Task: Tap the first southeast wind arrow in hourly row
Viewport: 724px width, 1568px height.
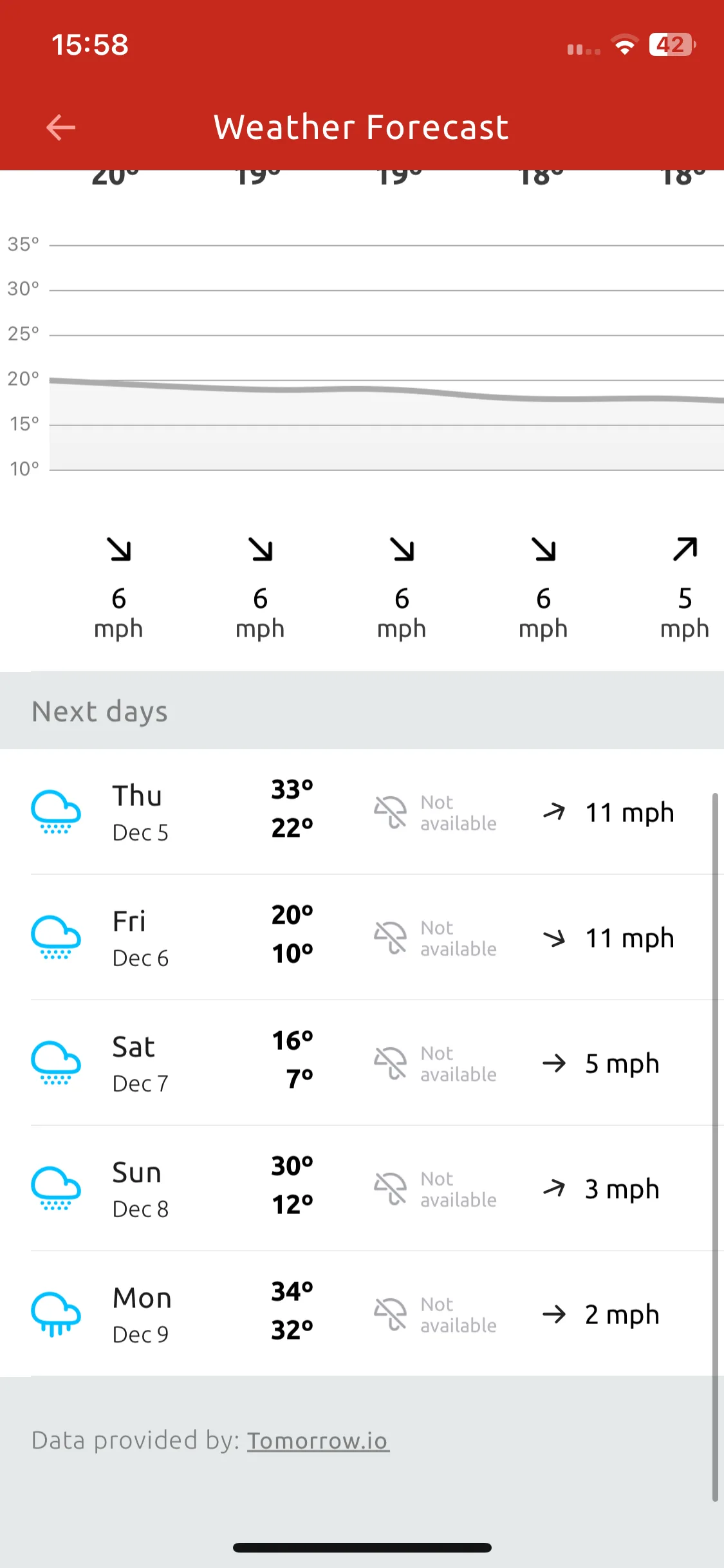Action: (x=119, y=549)
